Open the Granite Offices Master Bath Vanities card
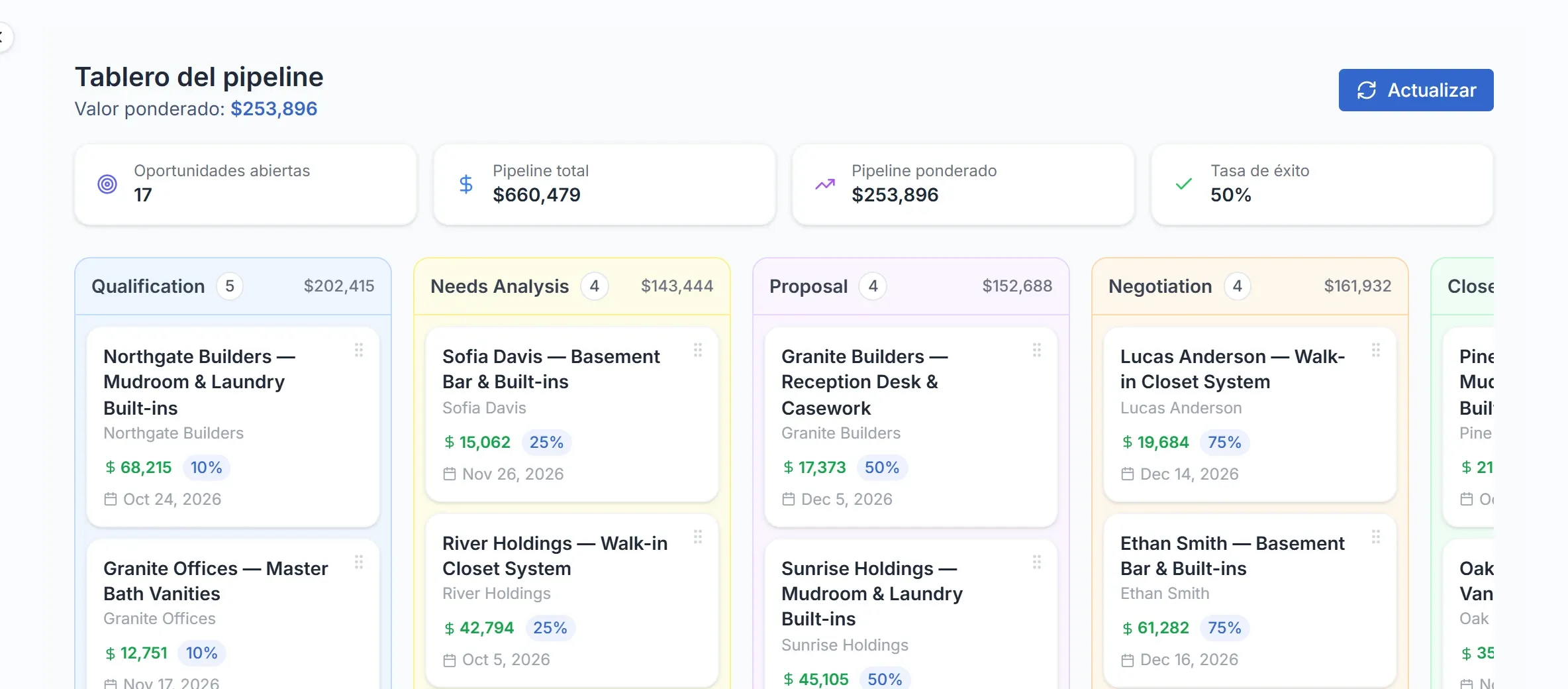This screenshot has width=1568, height=689. (233, 614)
